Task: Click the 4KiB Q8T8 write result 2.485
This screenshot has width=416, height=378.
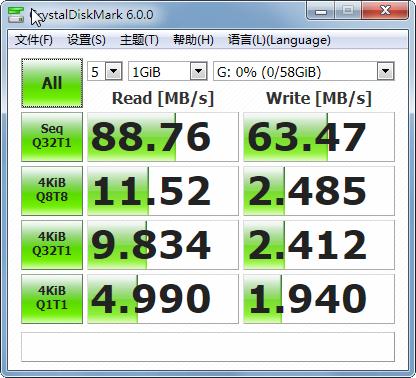Action: 319,191
